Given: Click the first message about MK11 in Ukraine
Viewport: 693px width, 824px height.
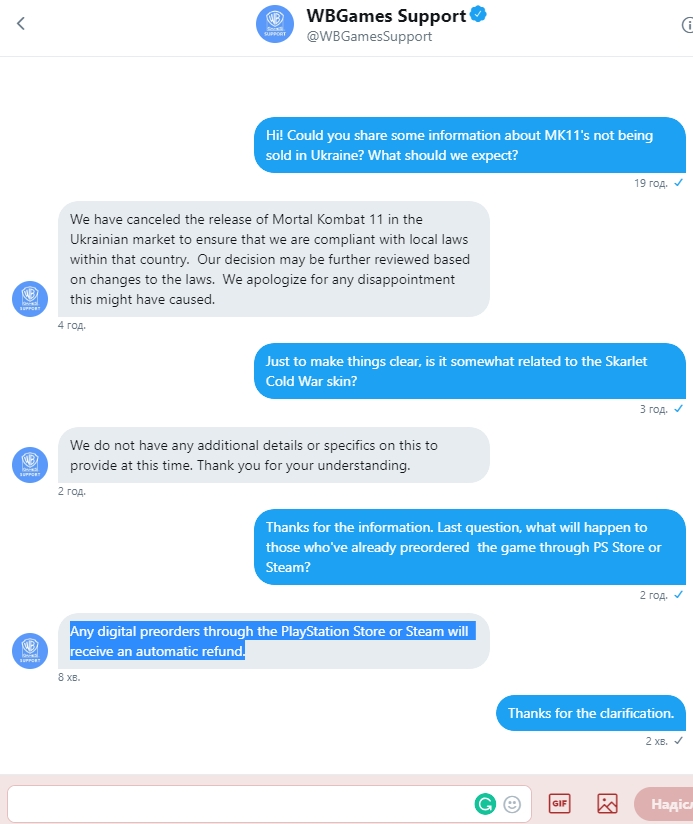Looking at the screenshot, I should 470,145.
